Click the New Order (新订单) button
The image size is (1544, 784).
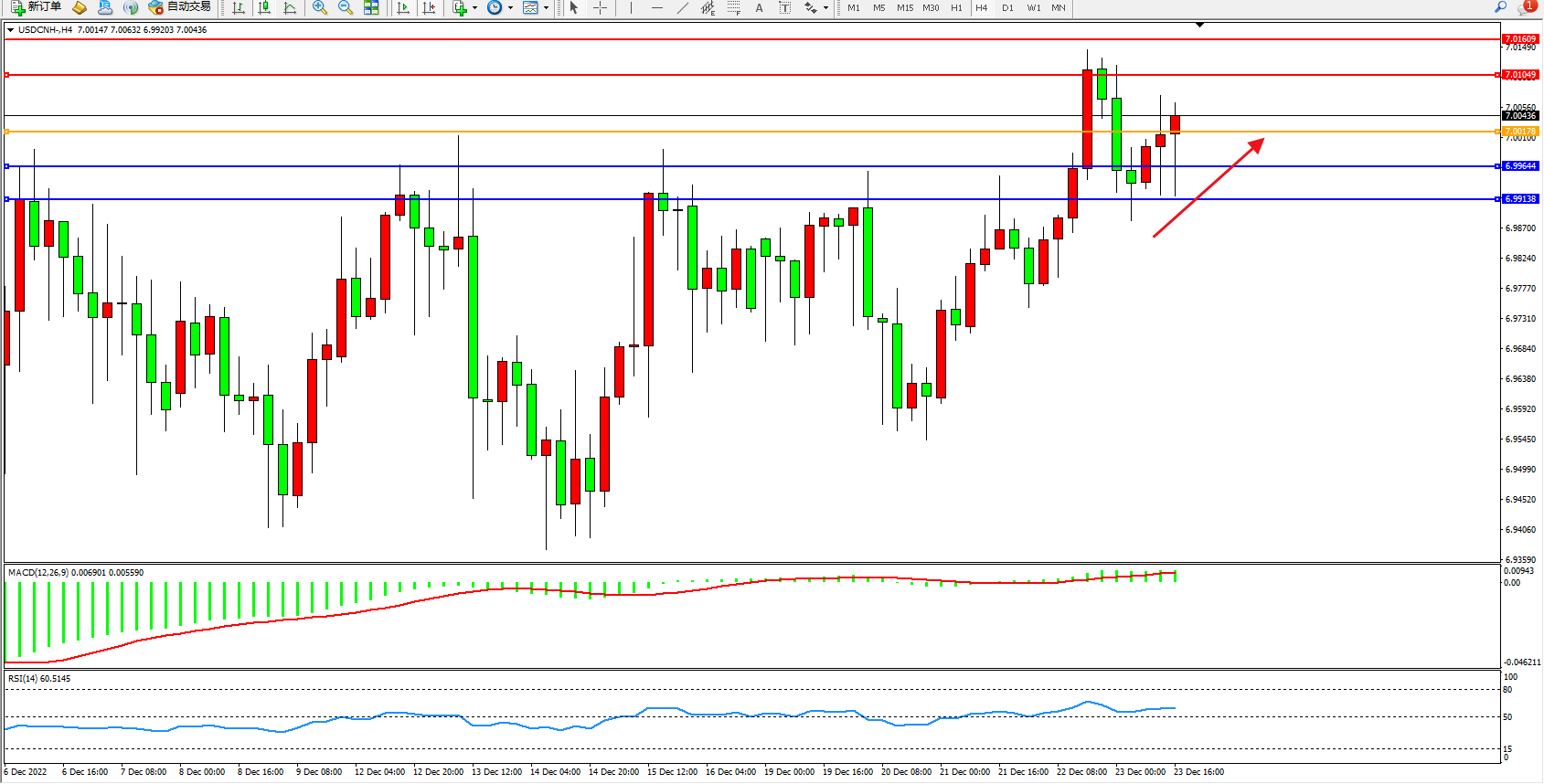point(37,7)
